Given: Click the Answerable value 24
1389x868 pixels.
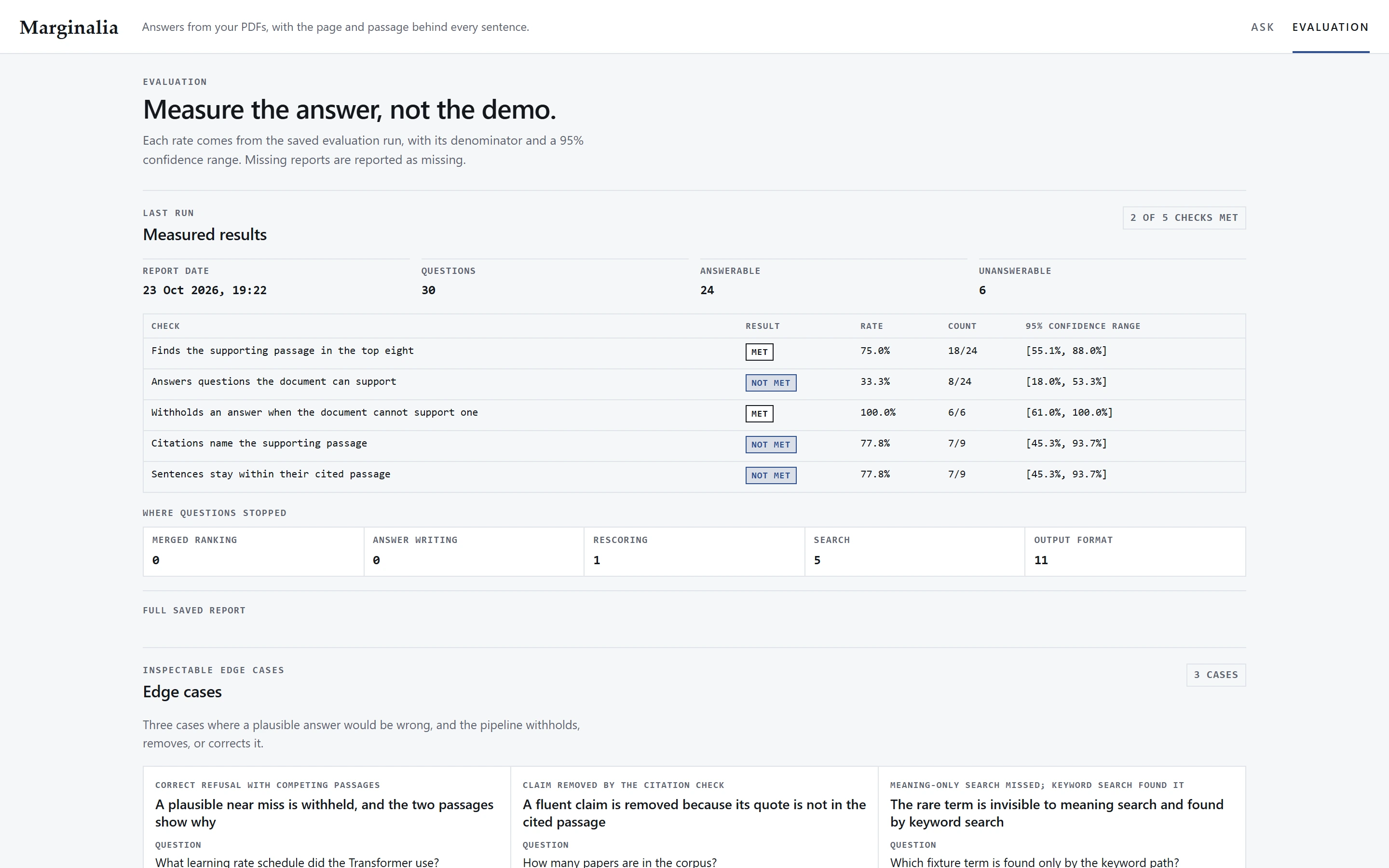Looking at the screenshot, I should [x=707, y=290].
